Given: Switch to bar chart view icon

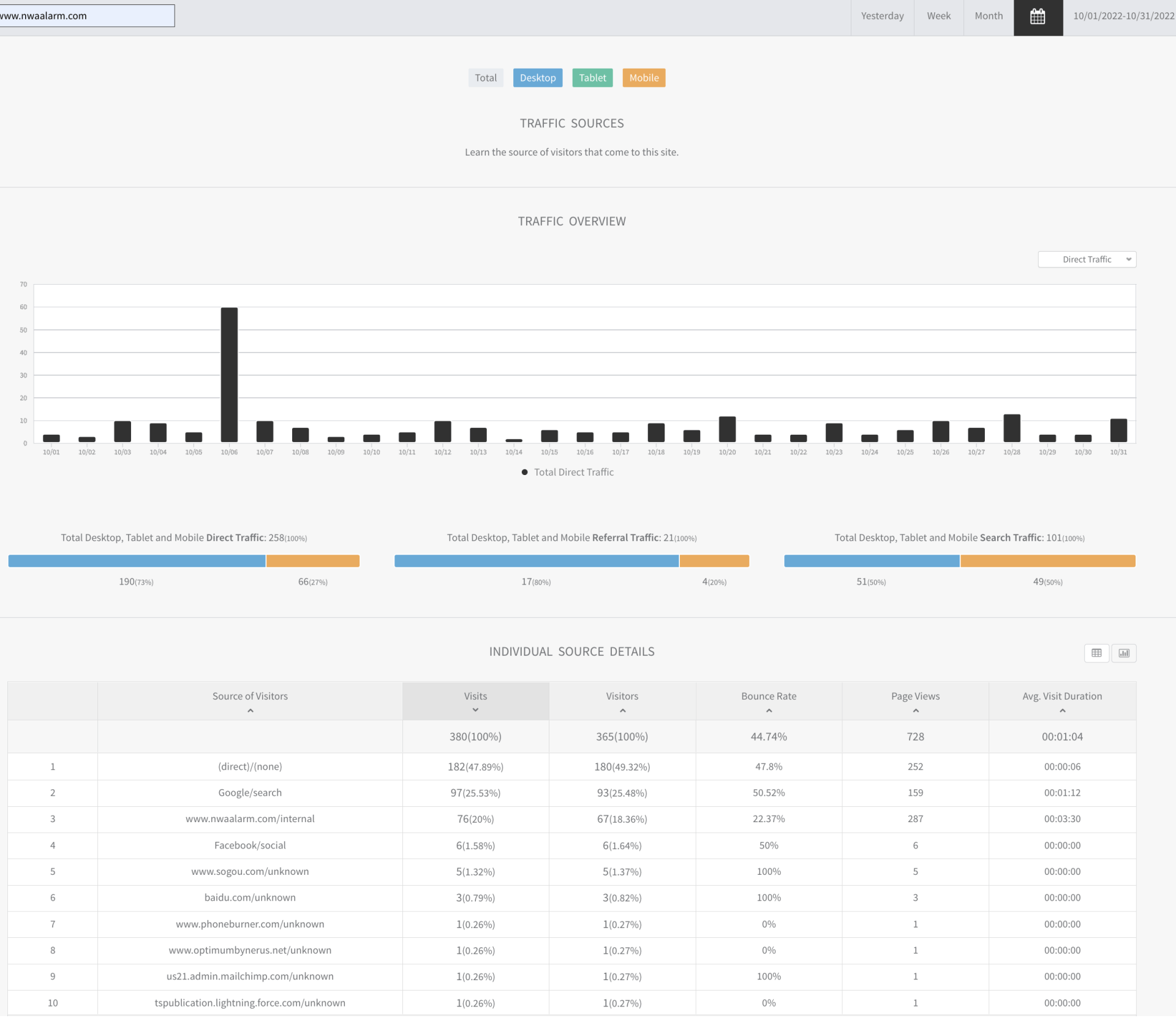Looking at the screenshot, I should pos(1124,653).
